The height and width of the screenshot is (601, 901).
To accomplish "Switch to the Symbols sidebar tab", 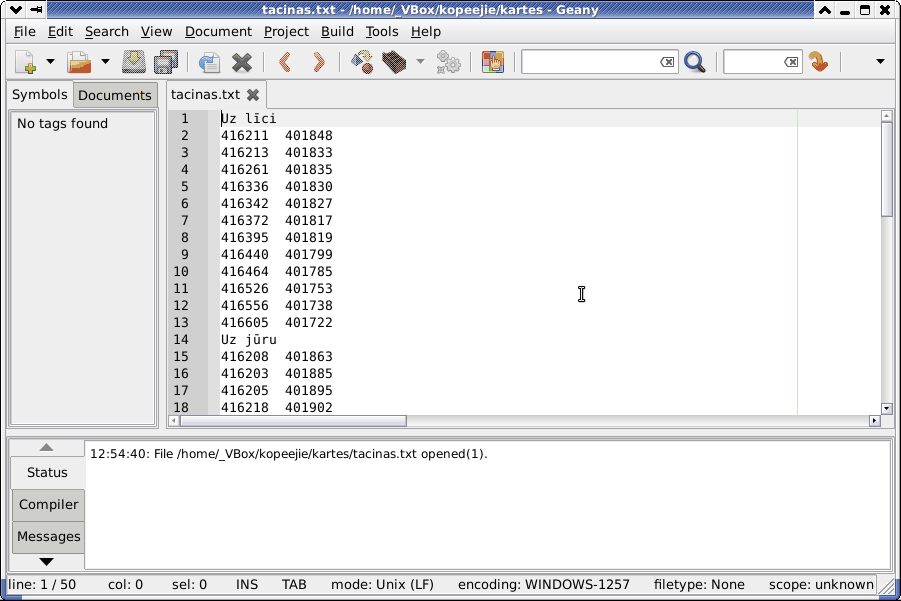I will (x=40, y=95).
